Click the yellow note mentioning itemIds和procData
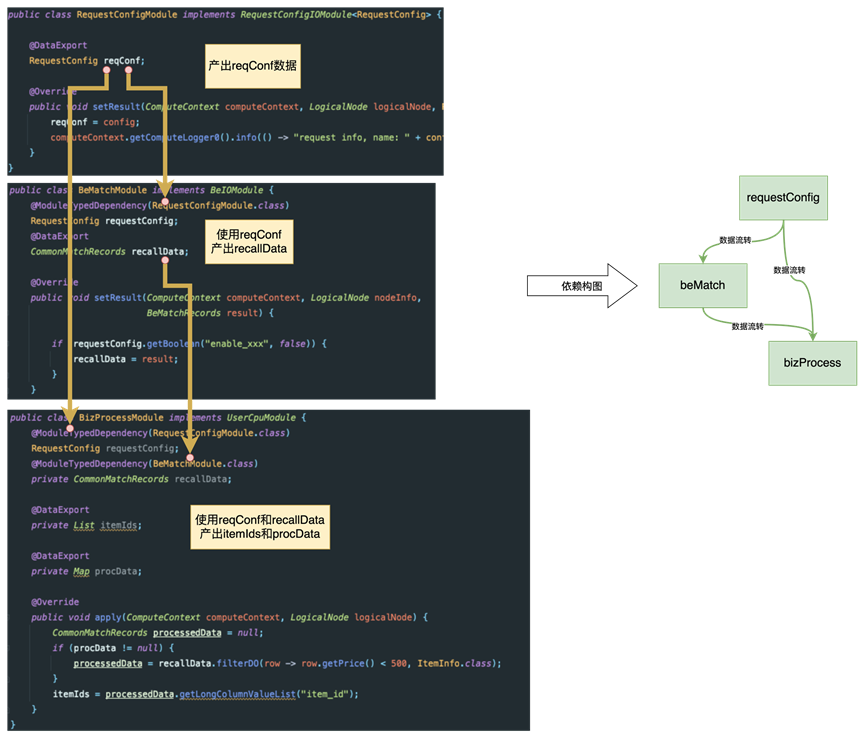 [x=260, y=528]
